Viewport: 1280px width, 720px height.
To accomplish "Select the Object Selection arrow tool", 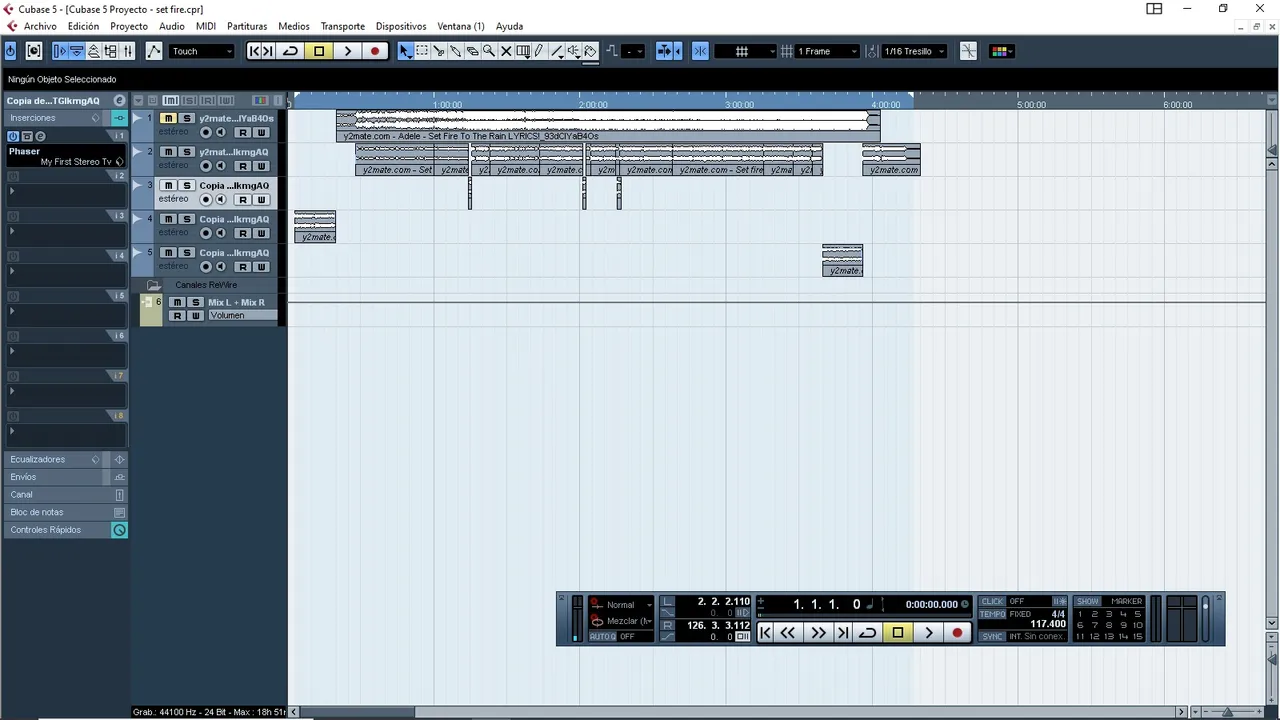I will tap(405, 51).
